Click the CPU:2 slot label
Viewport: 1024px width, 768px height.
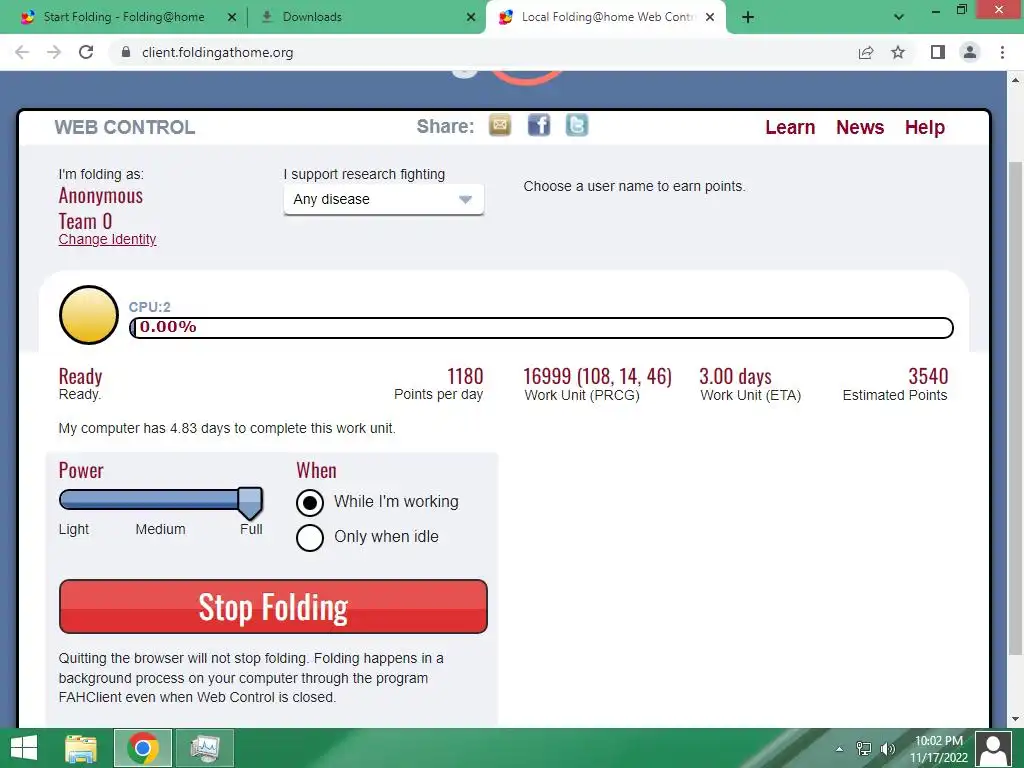coord(150,307)
